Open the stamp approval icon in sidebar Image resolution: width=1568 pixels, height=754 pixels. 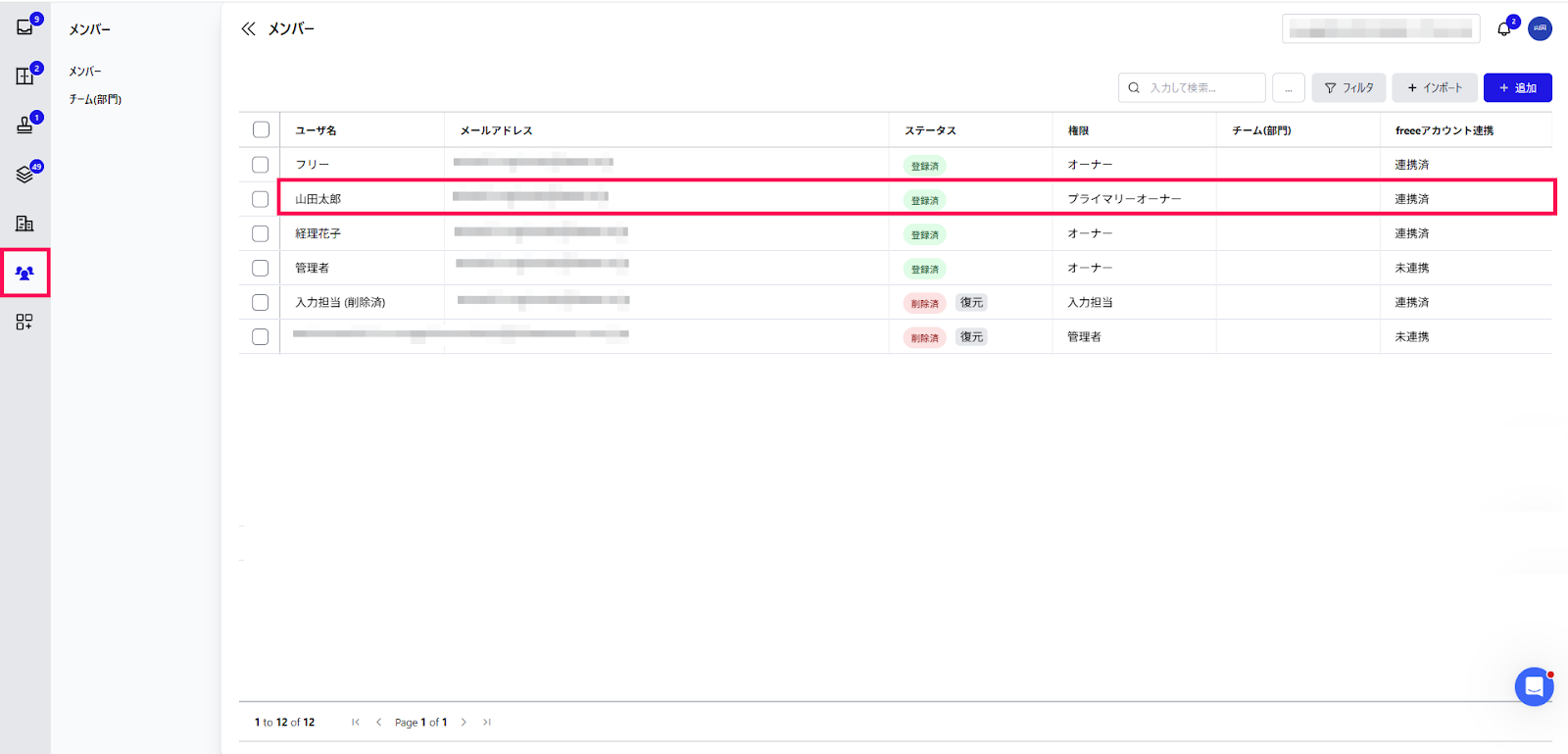[x=25, y=125]
